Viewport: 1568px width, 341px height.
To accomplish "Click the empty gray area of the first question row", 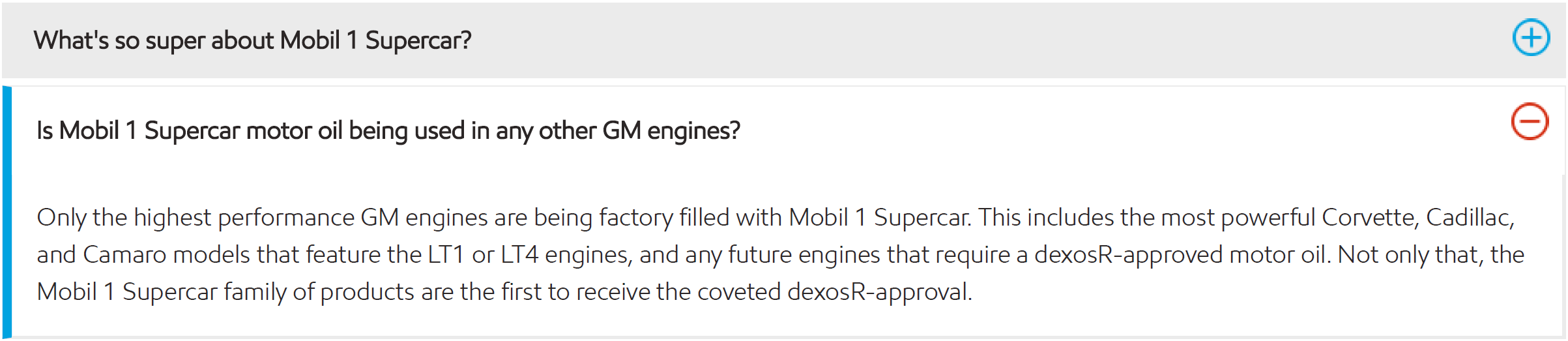I will (978, 40).
